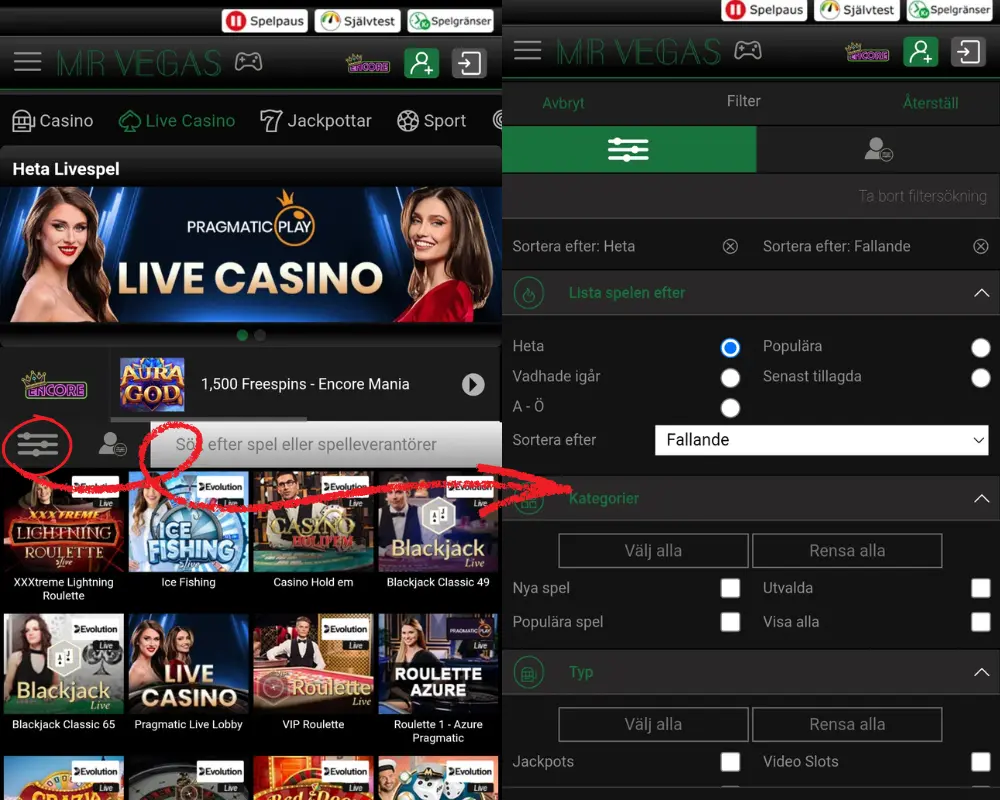The height and width of the screenshot is (800, 1000).
Task: Collapse Kategorier section
Action: click(982, 499)
